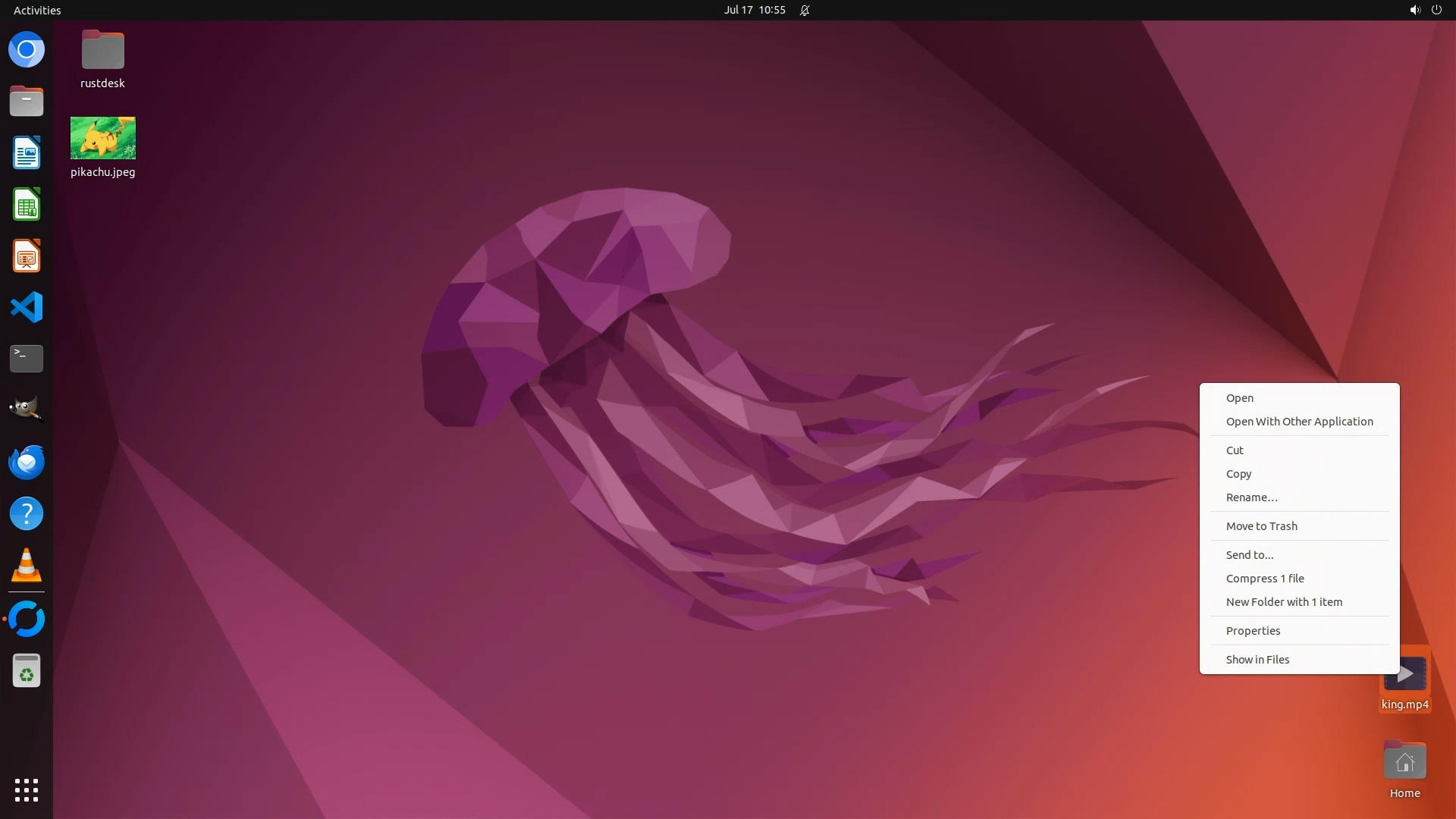Open Properties from context menu

[1253, 631]
